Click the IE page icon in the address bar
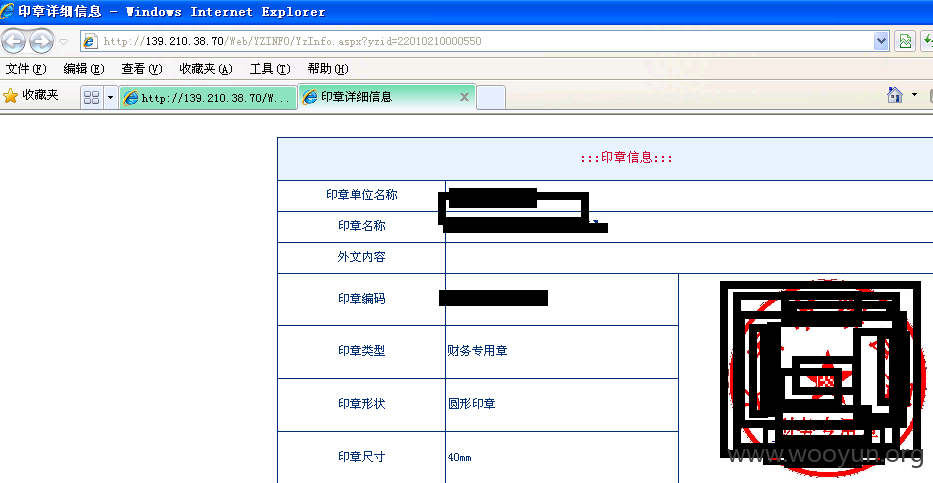 [90, 41]
